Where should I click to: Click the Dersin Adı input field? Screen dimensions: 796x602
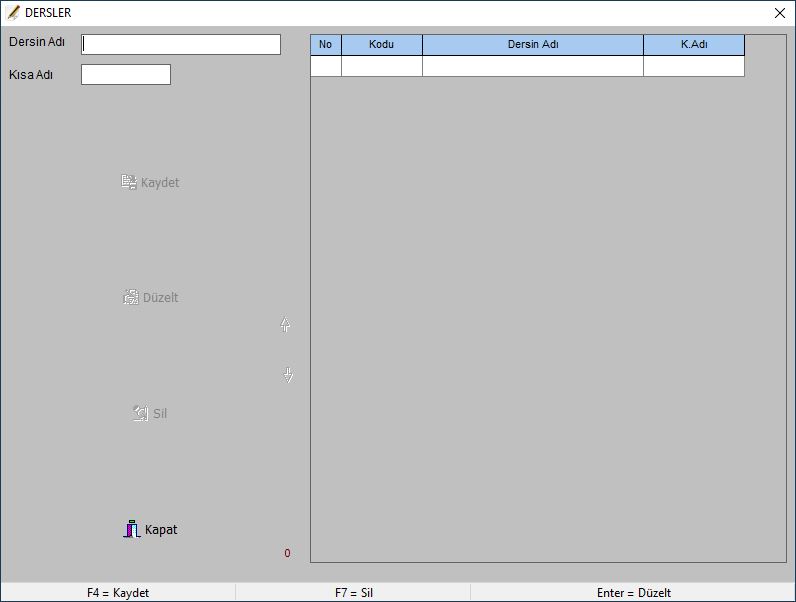(x=181, y=45)
